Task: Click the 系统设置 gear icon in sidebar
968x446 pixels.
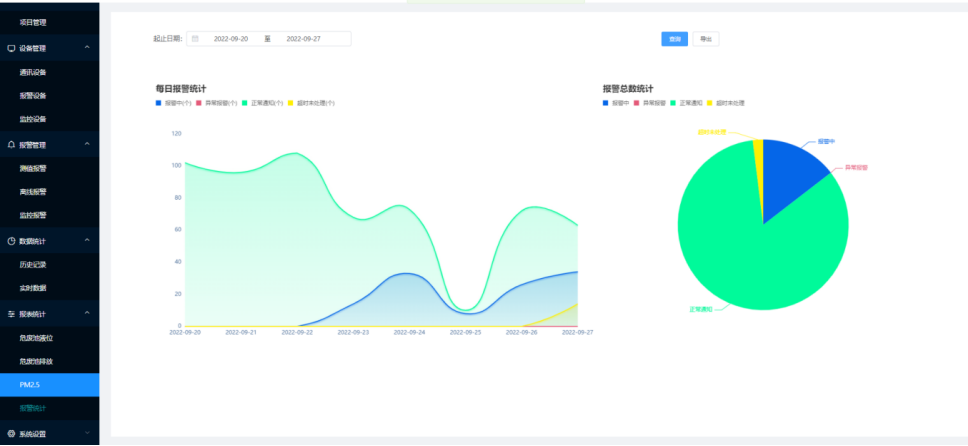Action: click(11, 434)
